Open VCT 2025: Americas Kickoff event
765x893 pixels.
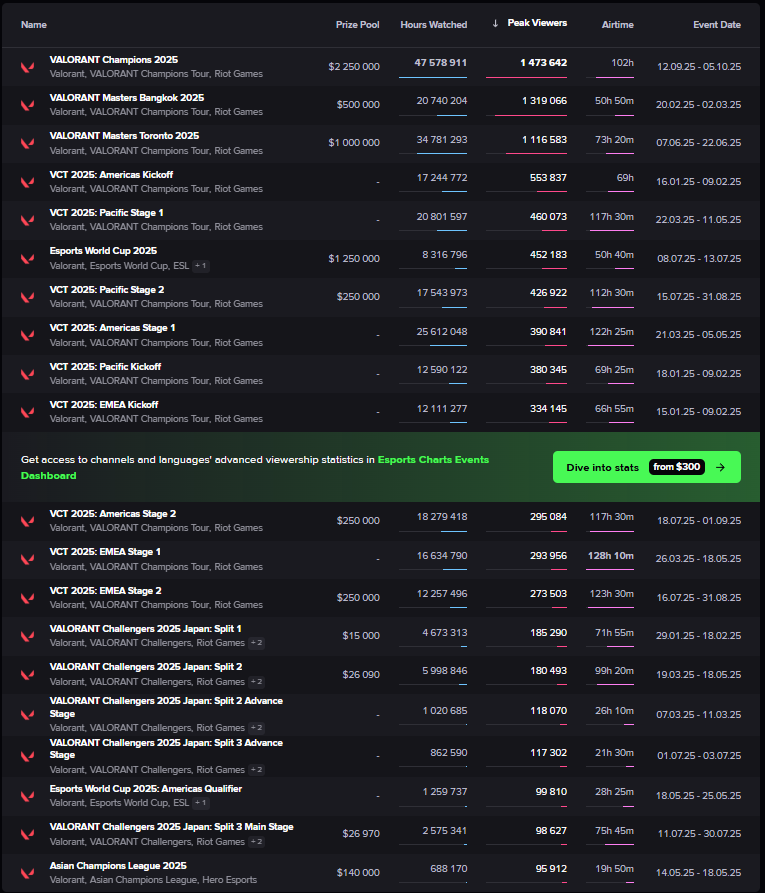pyautogui.click(x=111, y=175)
